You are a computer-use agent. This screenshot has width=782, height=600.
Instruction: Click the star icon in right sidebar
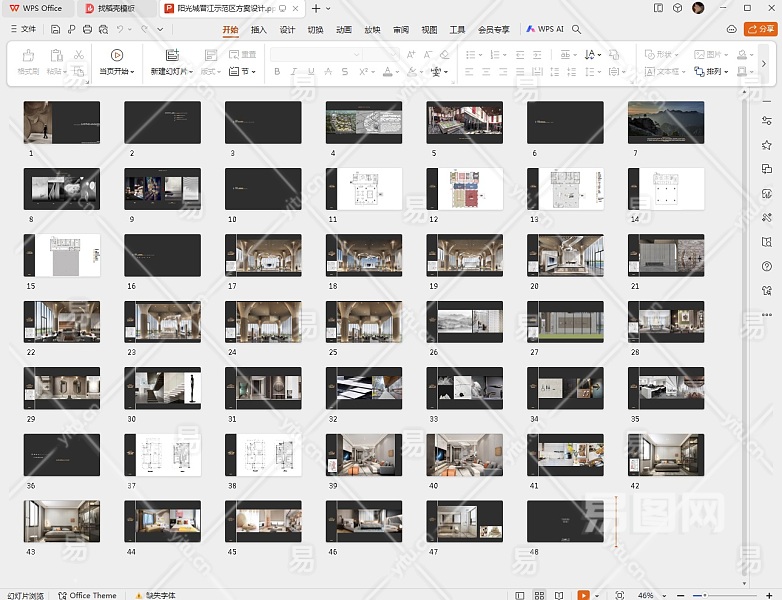tap(766, 145)
